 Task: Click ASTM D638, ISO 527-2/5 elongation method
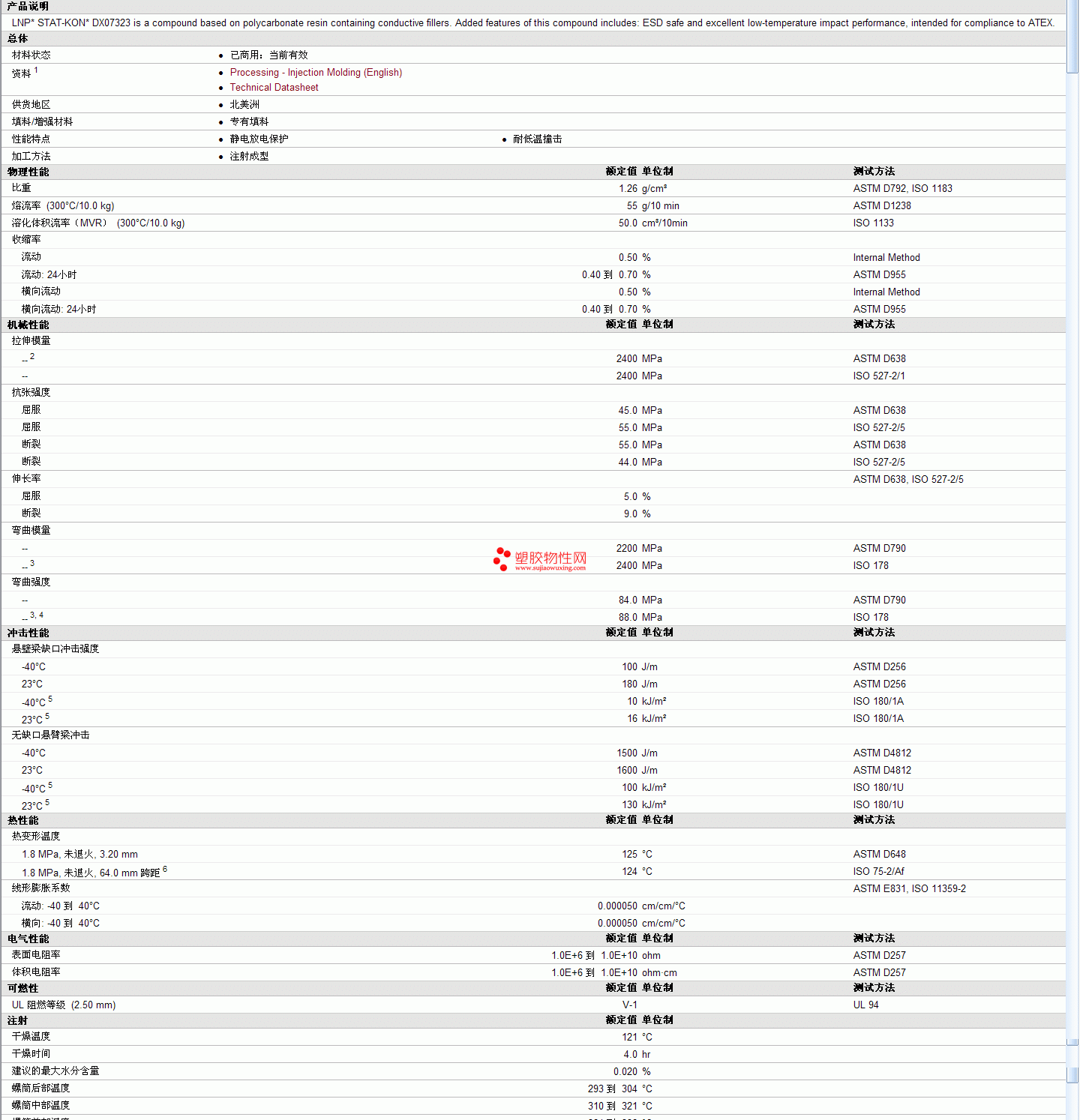[908, 480]
